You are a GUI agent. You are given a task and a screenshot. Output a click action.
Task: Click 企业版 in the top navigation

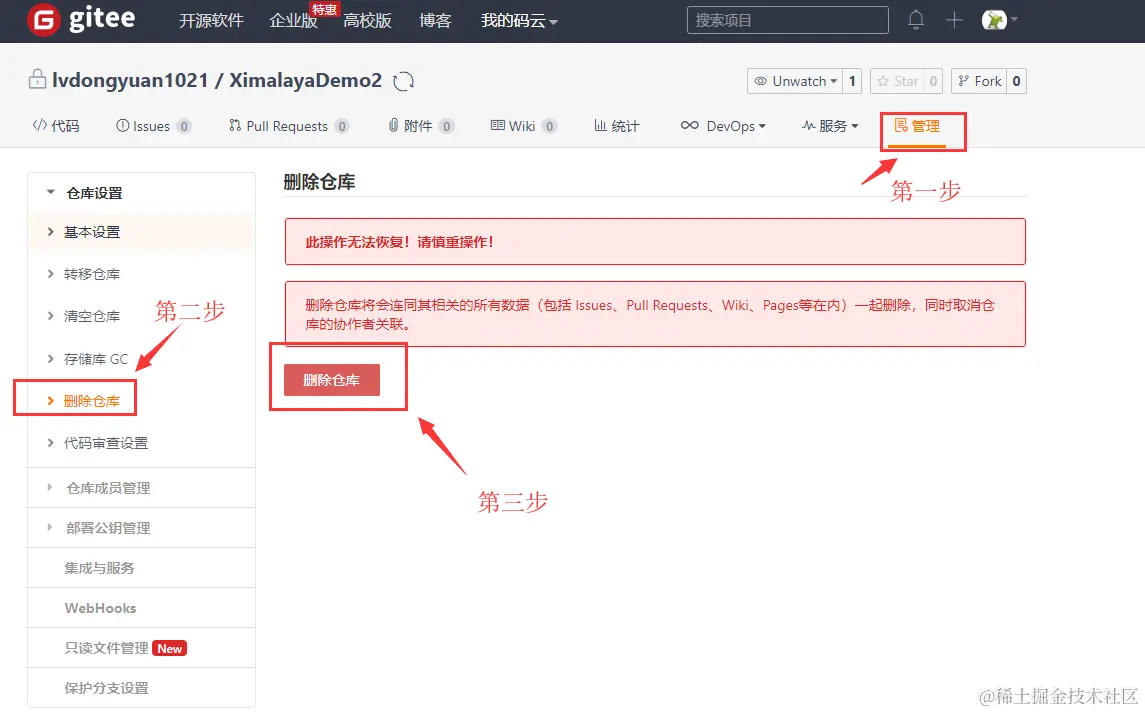(x=294, y=20)
